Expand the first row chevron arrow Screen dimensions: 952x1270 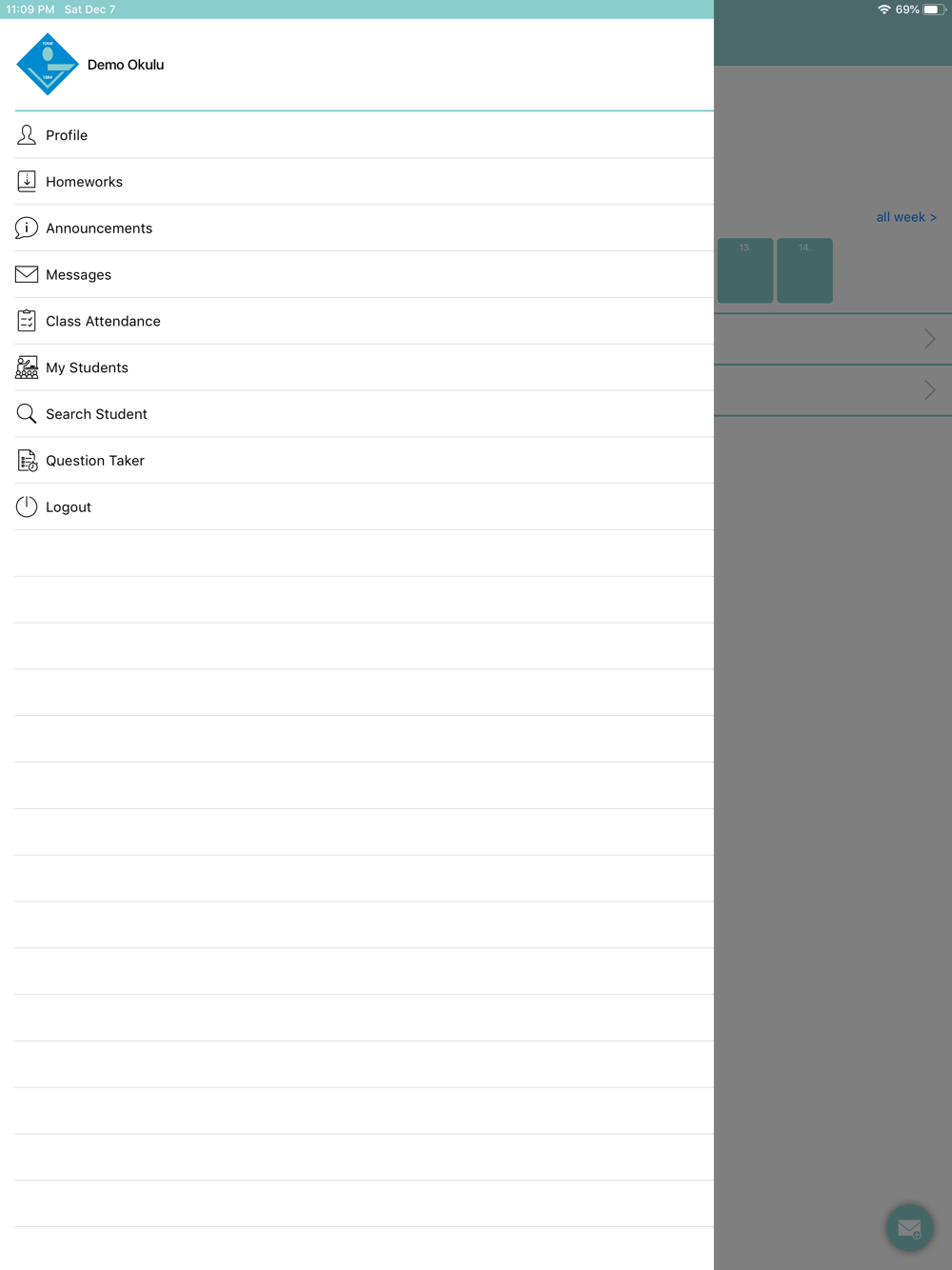click(930, 339)
